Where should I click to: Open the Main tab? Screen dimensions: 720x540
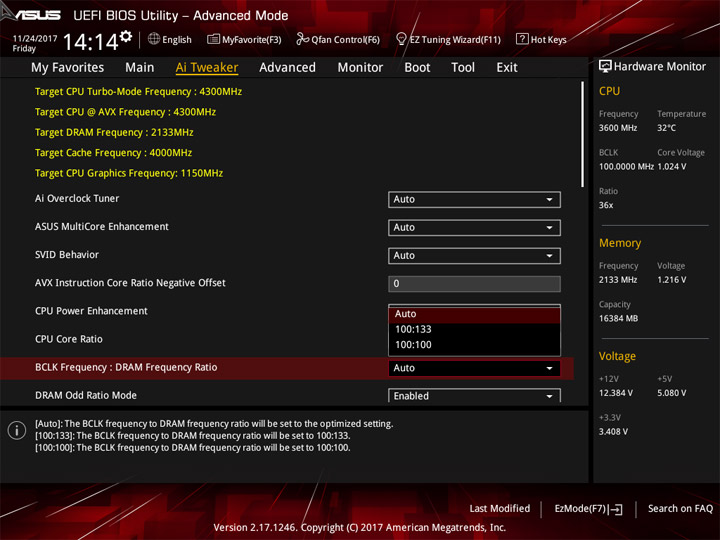[140, 68]
